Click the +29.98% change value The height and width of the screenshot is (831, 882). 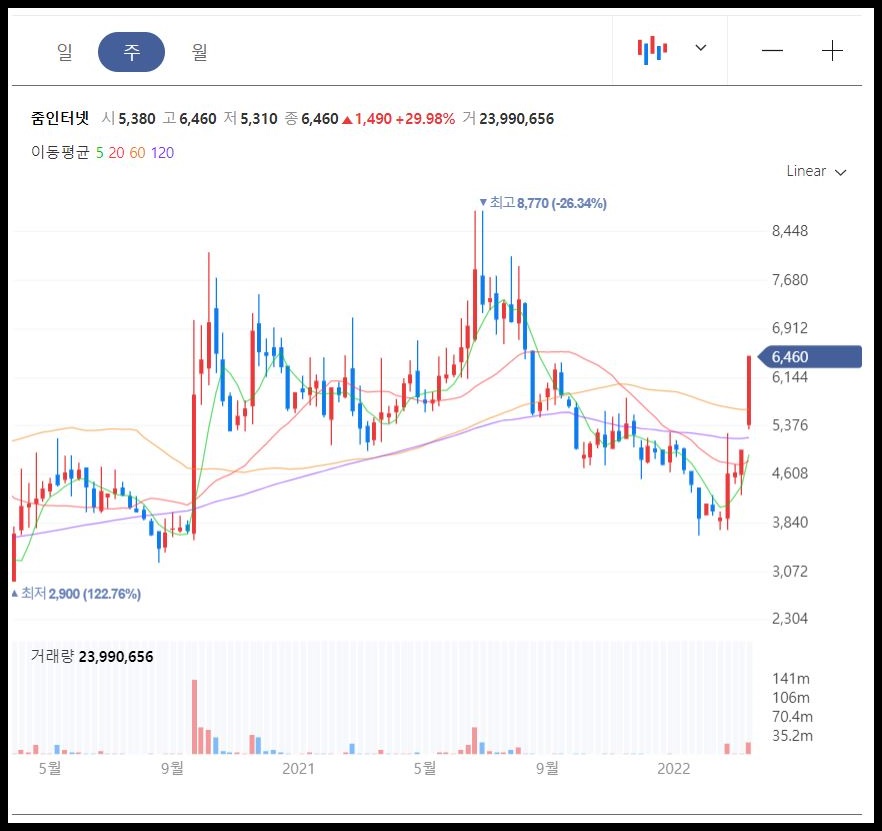425,119
